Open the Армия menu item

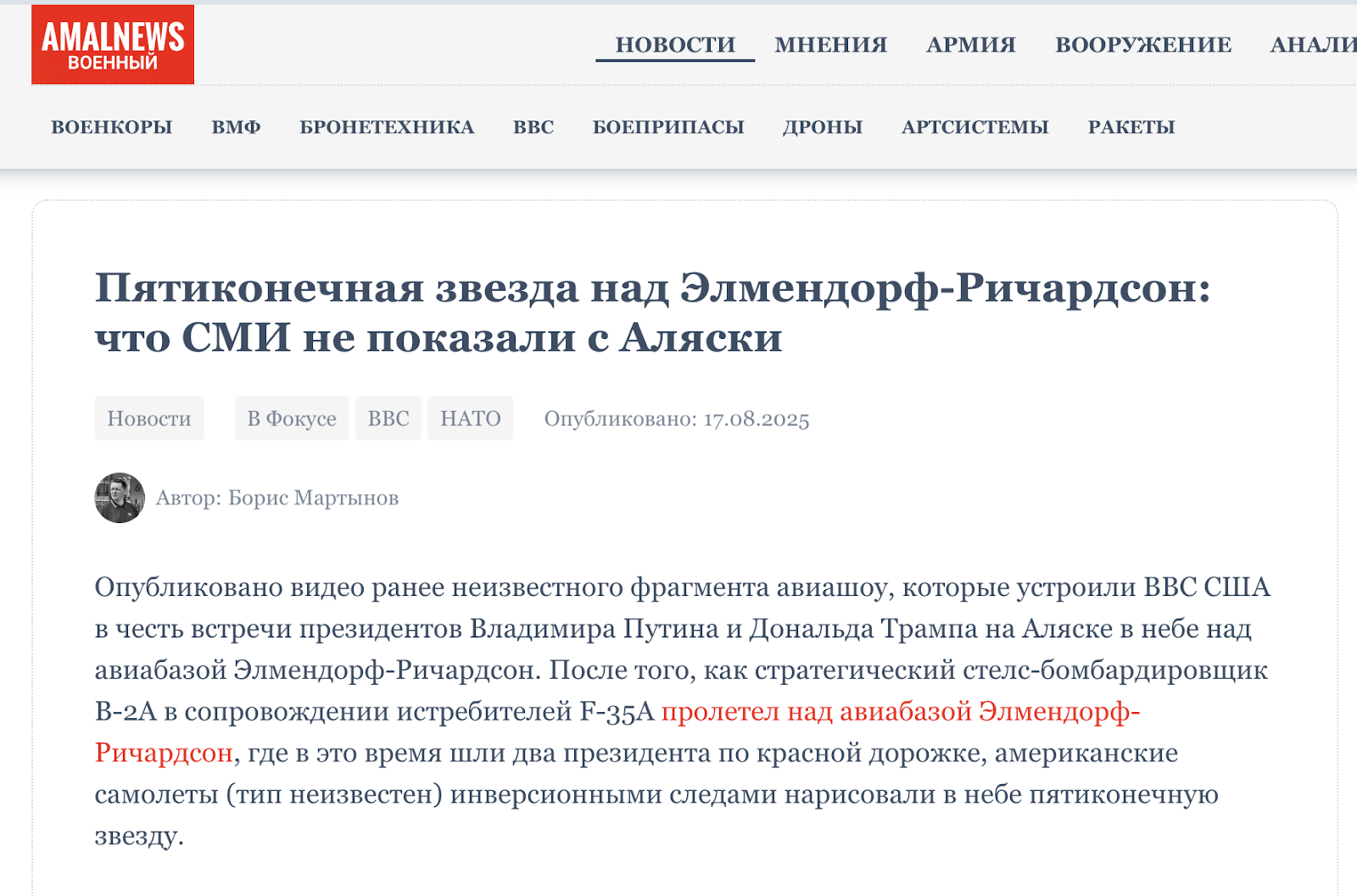(970, 45)
